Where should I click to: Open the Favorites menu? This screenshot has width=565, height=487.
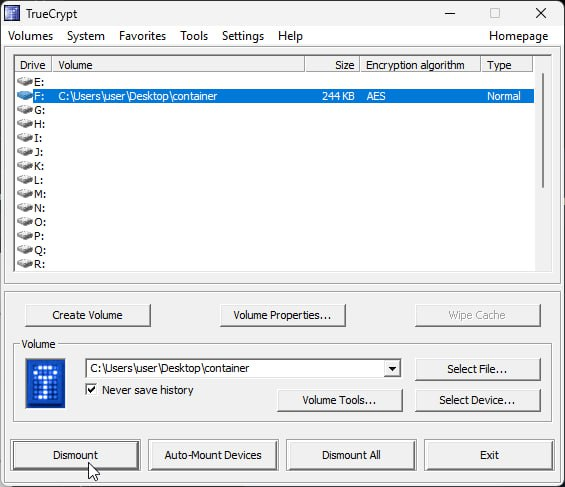[142, 36]
